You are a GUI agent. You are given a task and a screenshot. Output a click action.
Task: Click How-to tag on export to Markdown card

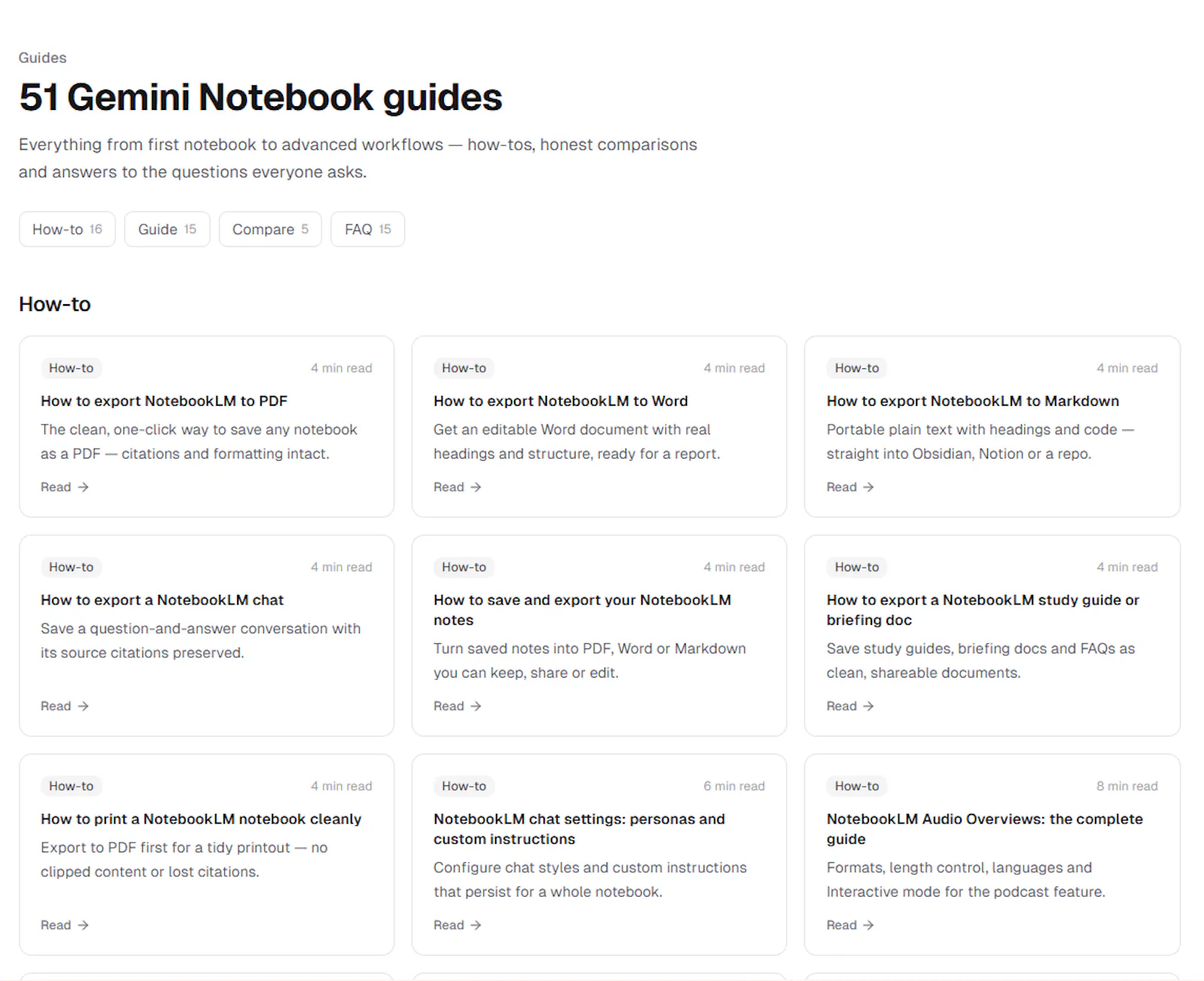tap(857, 368)
